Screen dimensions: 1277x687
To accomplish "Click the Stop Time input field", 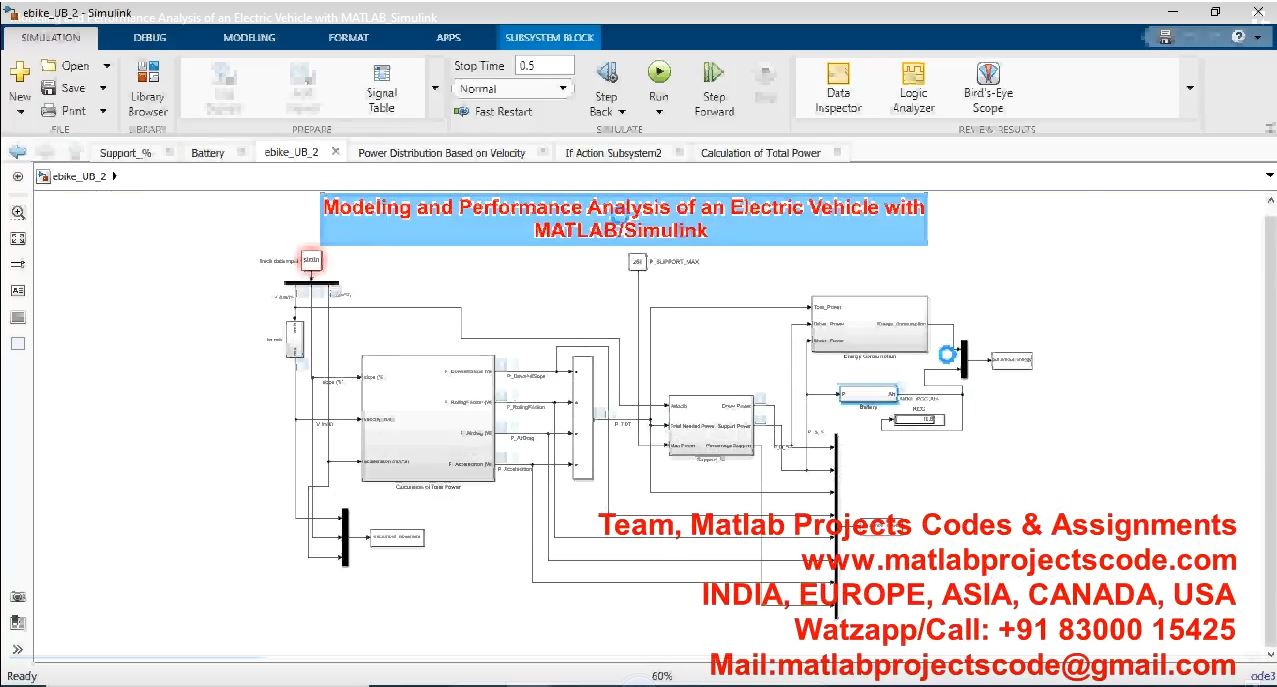I will click(x=544, y=65).
